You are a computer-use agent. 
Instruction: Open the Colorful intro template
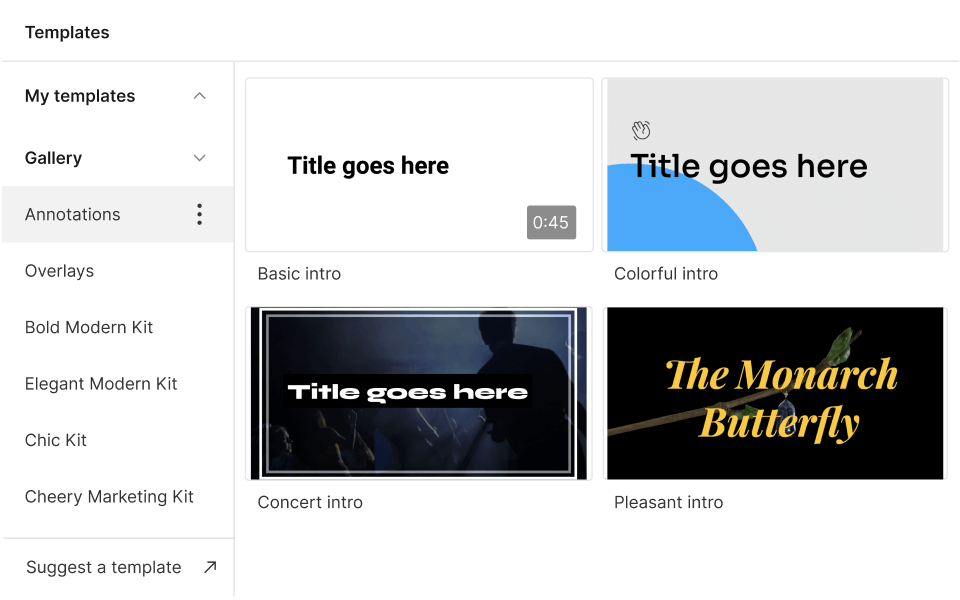(775, 164)
